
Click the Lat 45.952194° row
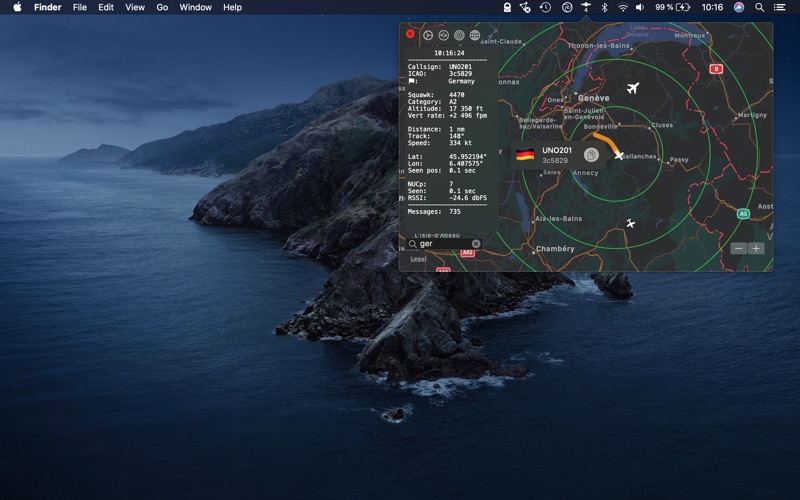pos(447,157)
